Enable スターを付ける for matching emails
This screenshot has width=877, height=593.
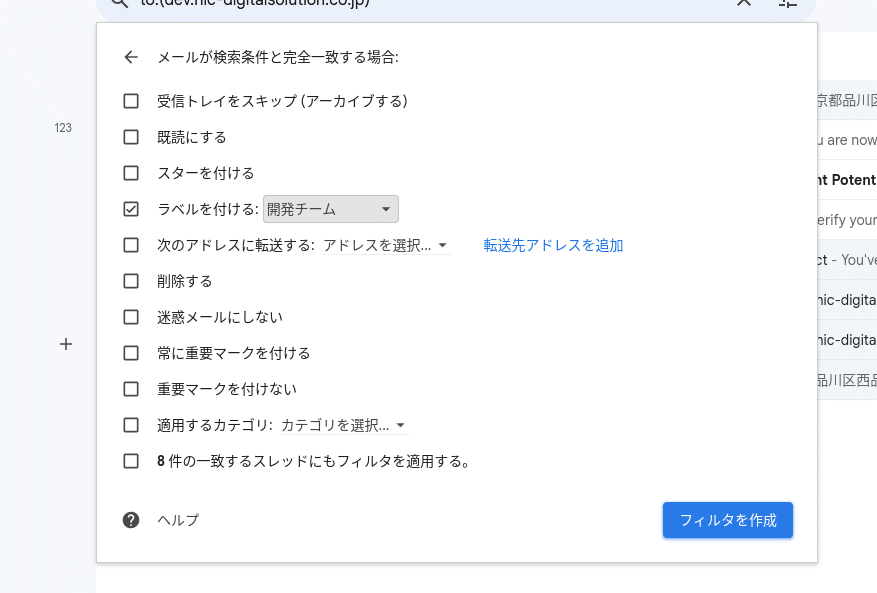[130, 173]
